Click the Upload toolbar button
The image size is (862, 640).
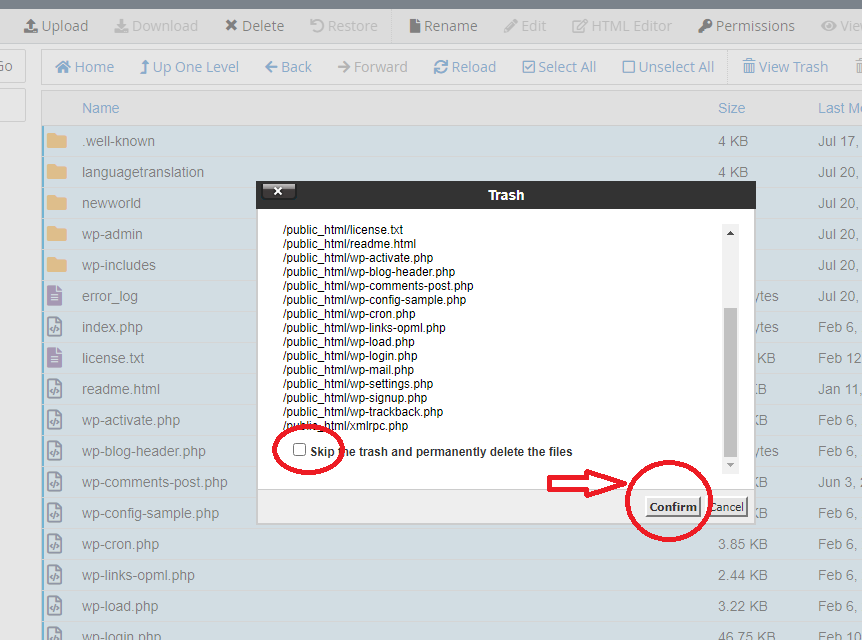pyautogui.click(x=56, y=26)
